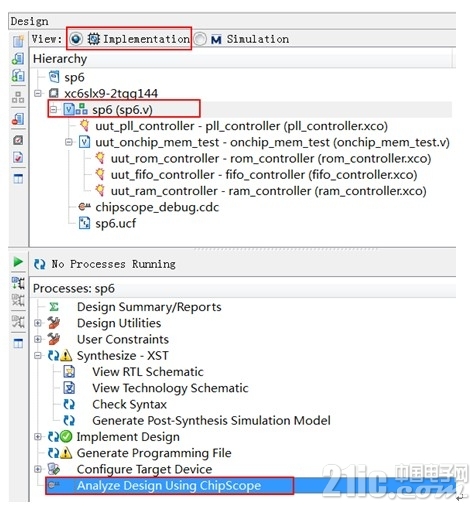The height and width of the screenshot is (507, 476).
Task: Click the refresh icon beside No Processes Running
Action: pyautogui.click(x=39, y=264)
